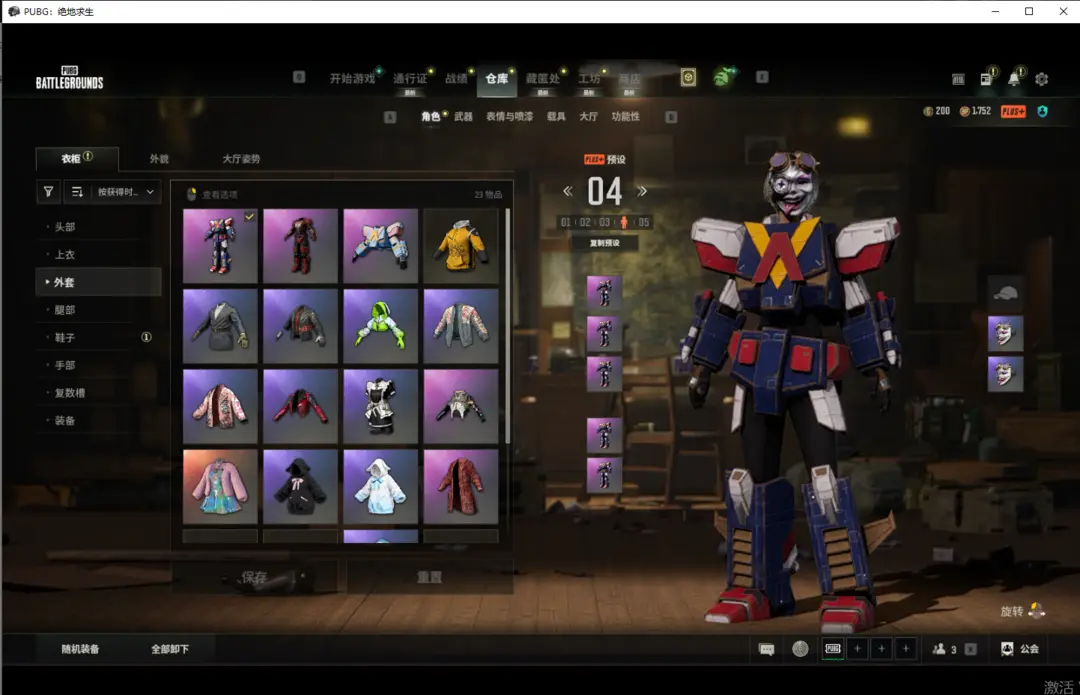Select preset 03
The width and height of the screenshot is (1080, 695).
click(604, 222)
